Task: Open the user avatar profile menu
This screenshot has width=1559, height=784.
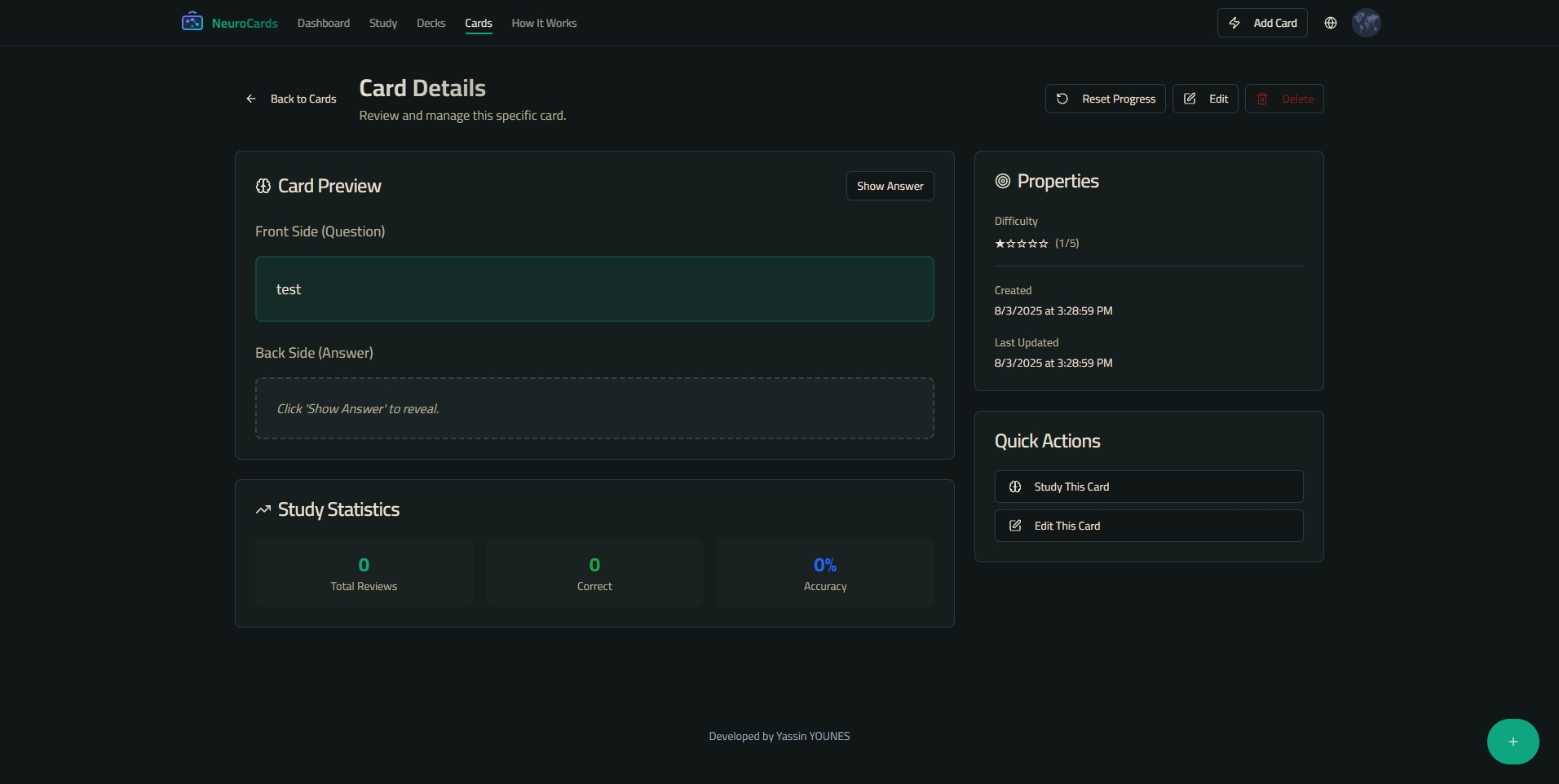Action: coord(1367,23)
